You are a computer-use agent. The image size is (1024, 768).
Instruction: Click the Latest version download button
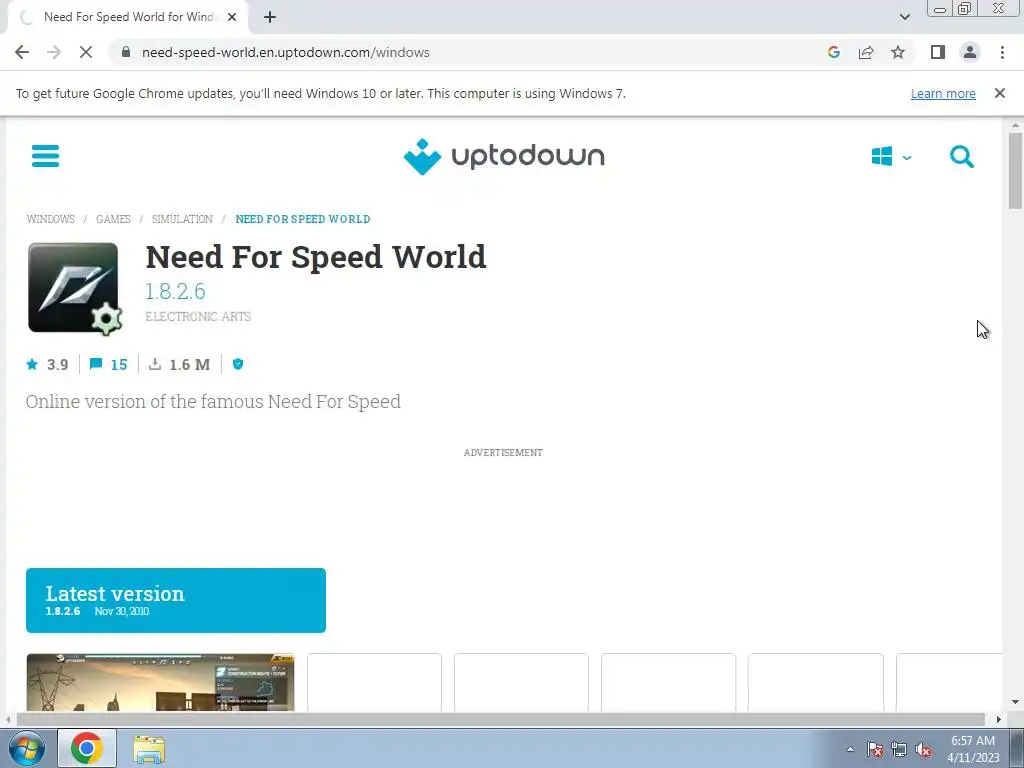pyautogui.click(x=176, y=600)
